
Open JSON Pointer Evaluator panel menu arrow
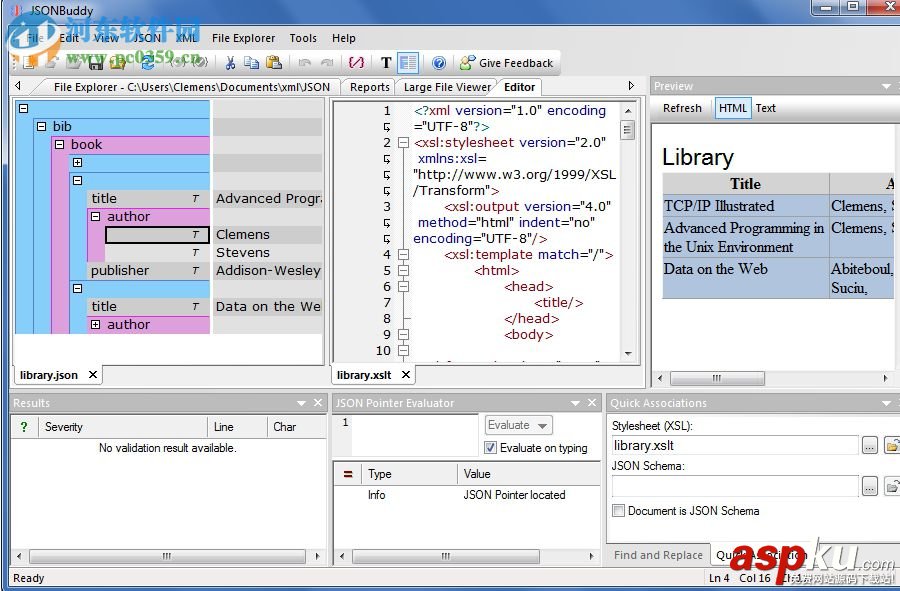[576, 403]
